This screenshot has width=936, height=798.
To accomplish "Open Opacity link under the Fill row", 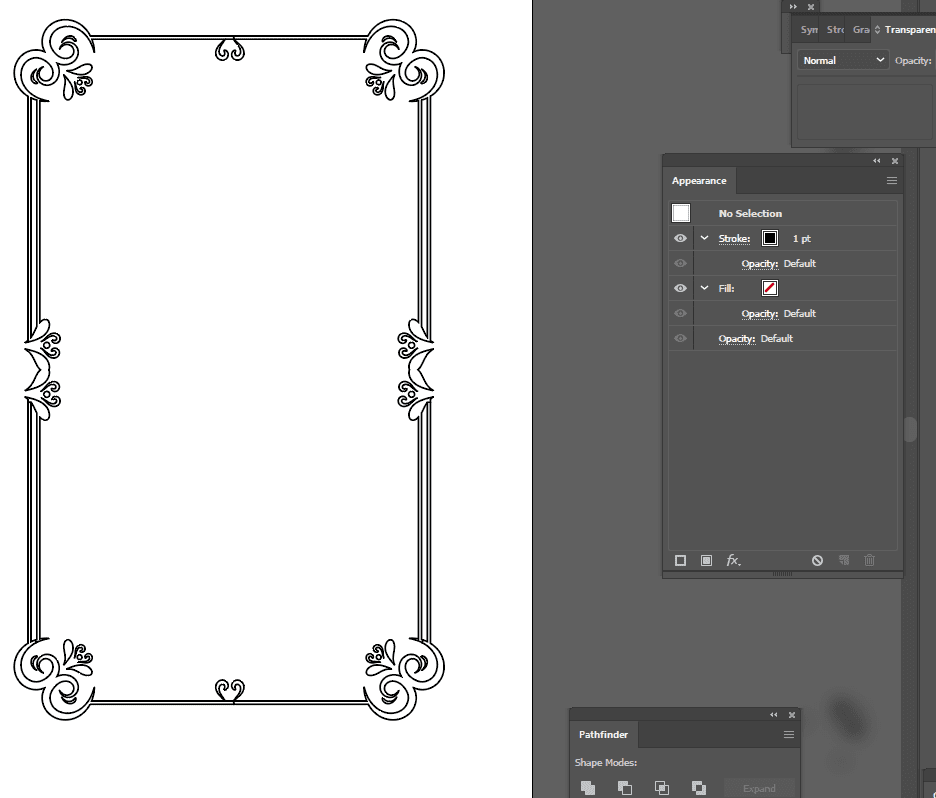I will click(759, 314).
